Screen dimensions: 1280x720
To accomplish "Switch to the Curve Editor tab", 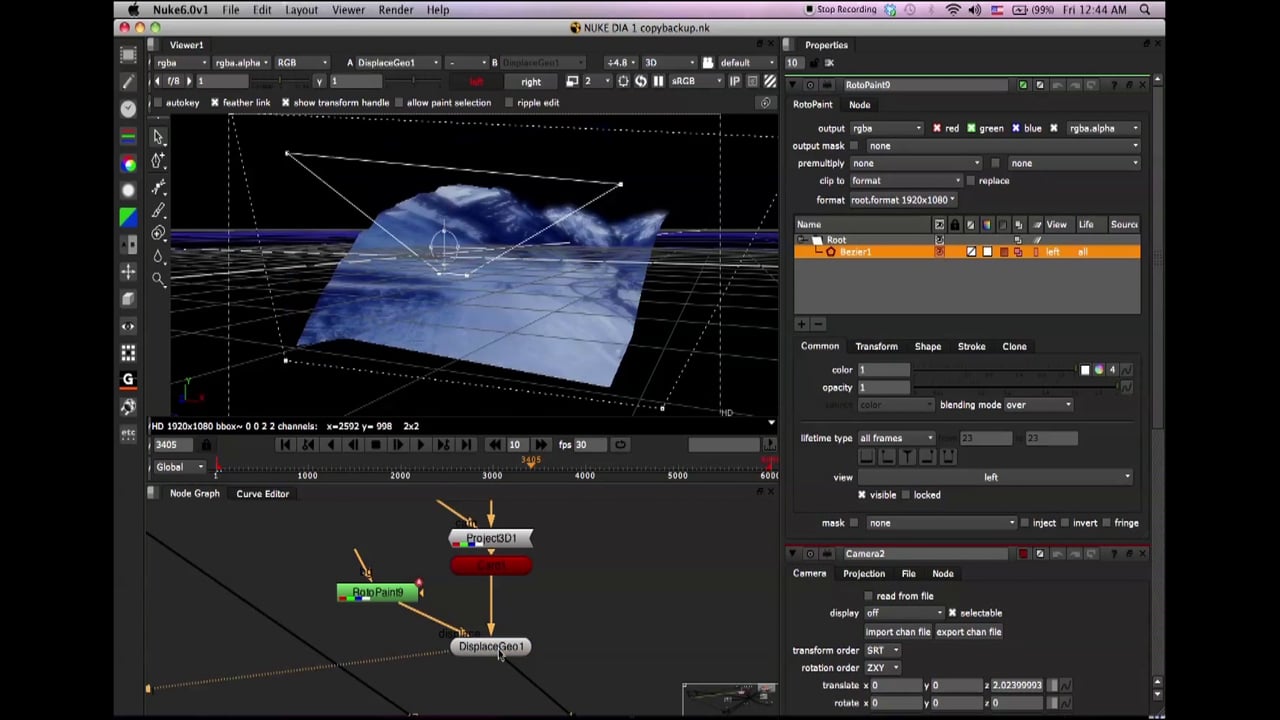I will 262,494.
